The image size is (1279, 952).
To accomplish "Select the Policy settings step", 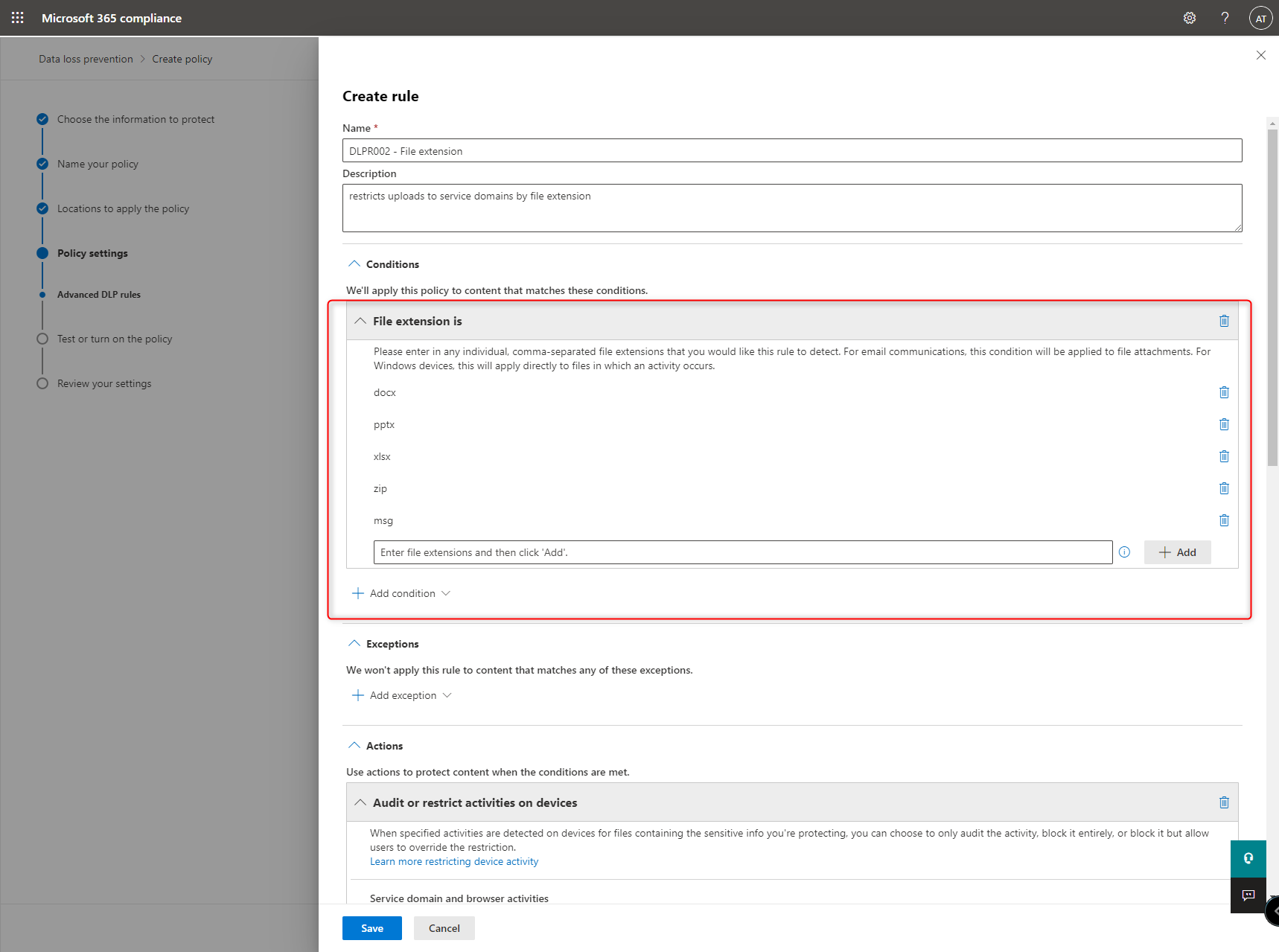I will [92, 253].
